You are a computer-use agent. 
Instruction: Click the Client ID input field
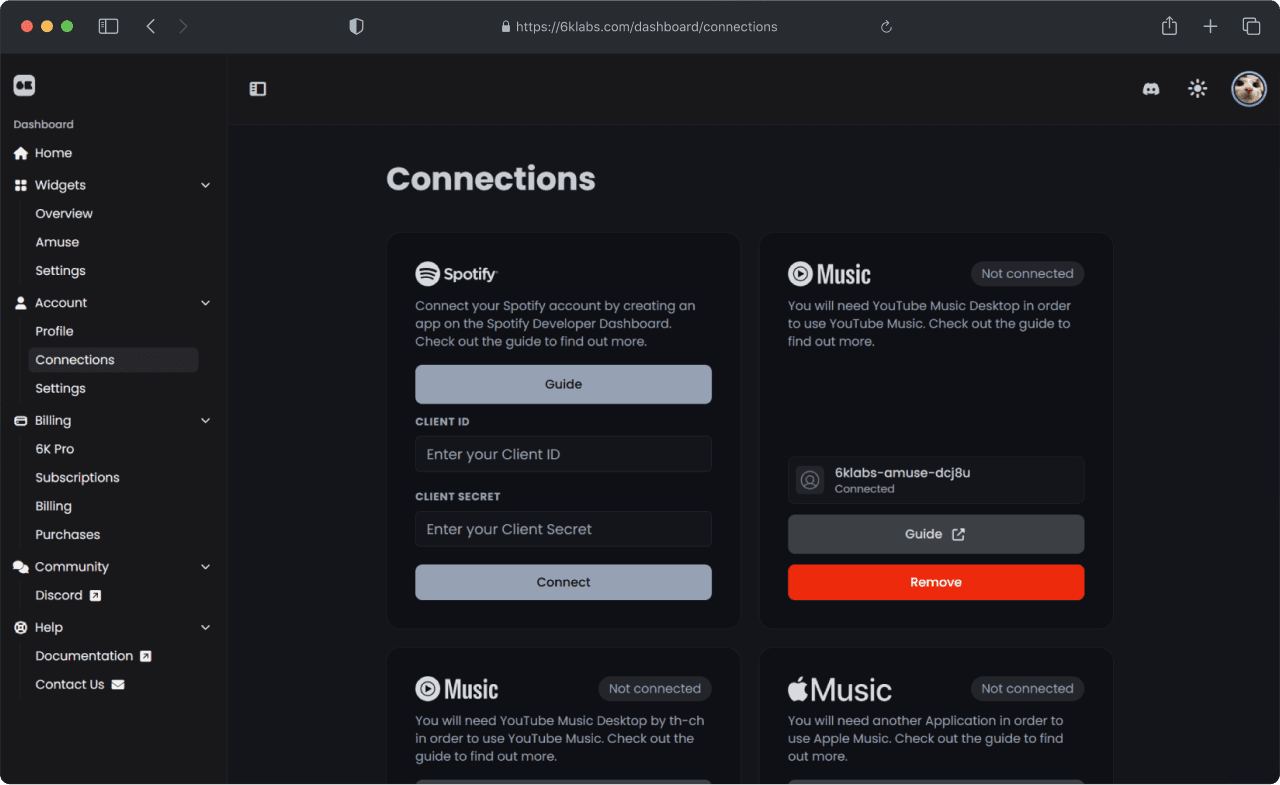[563, 454]
